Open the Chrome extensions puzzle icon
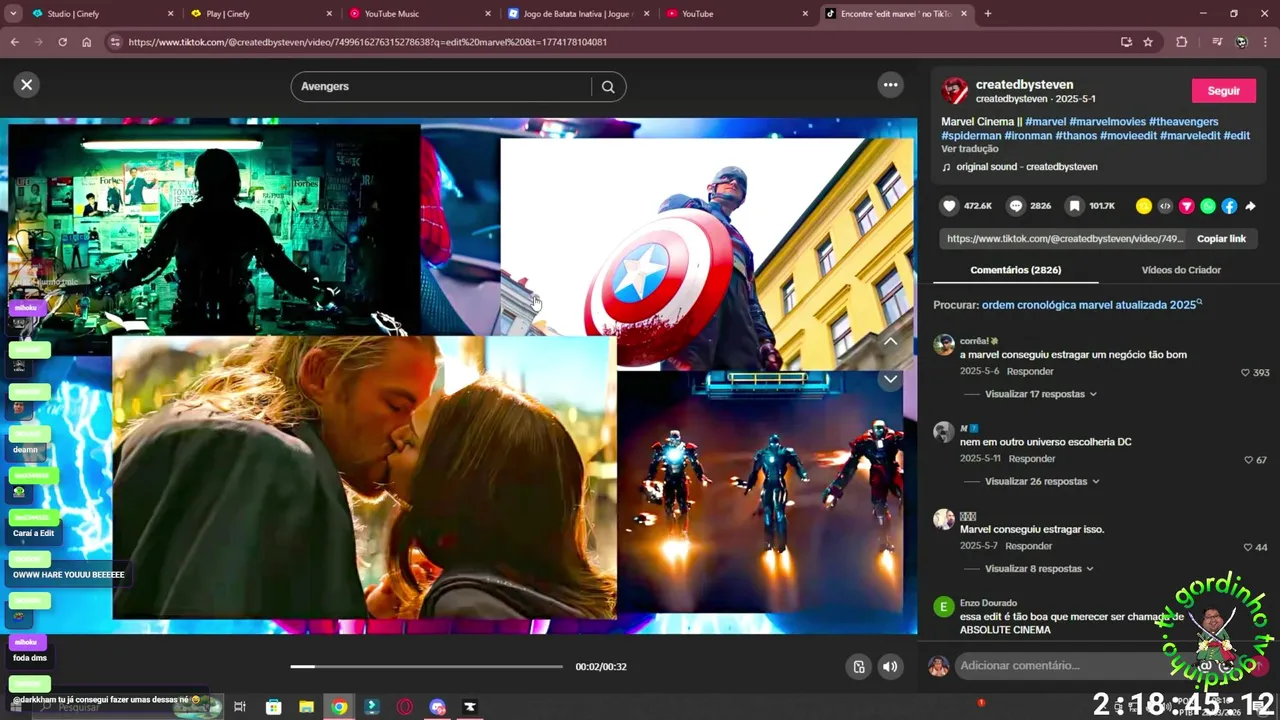1280x720 pixels. pos(1182,42)
